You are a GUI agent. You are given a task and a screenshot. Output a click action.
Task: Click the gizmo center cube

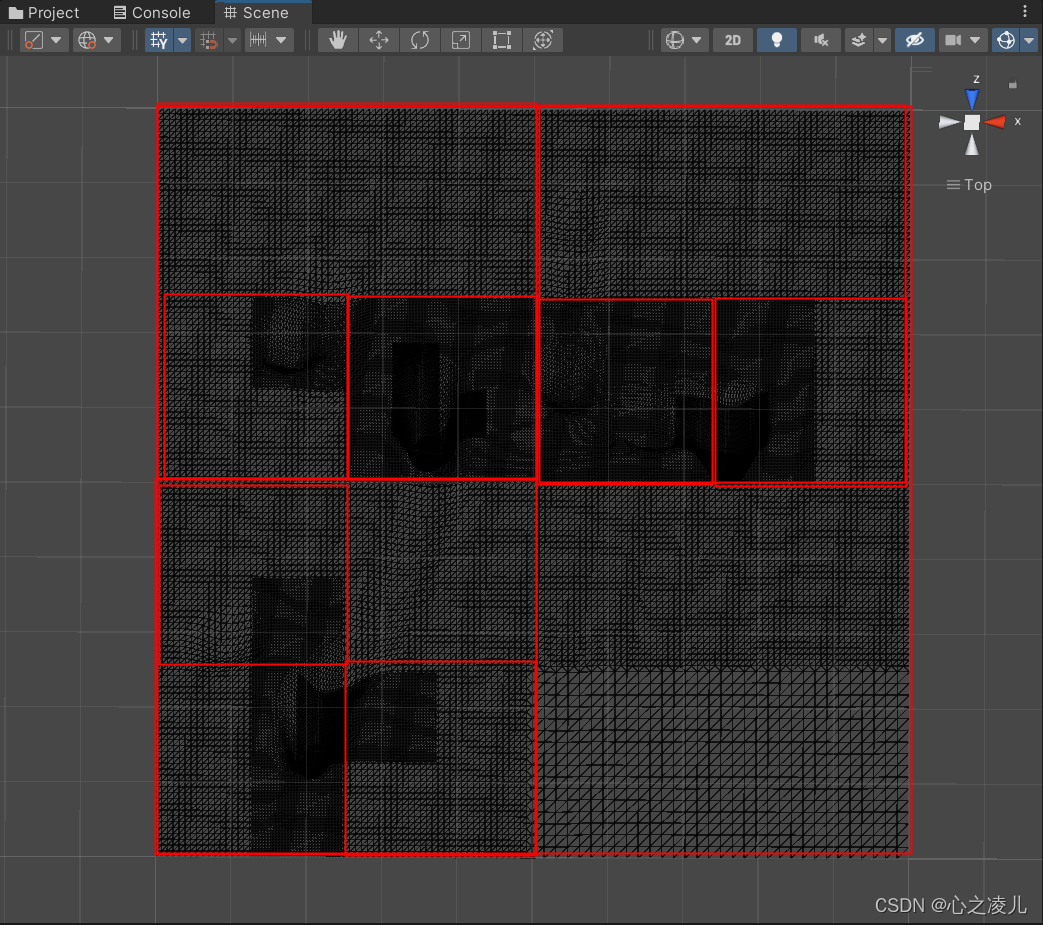[x=972, y=122]
